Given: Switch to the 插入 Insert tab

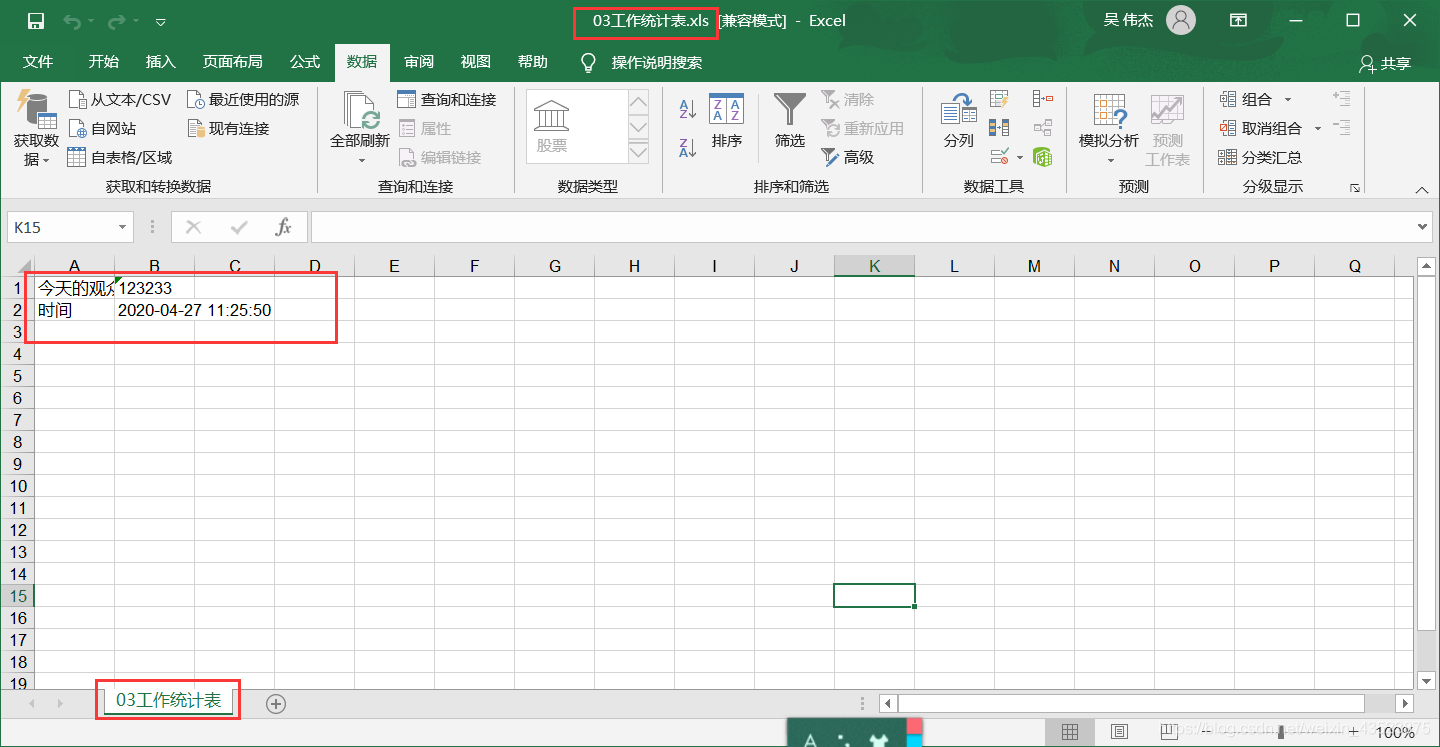Looking at the screenshot, I should [x=160, y=62].
